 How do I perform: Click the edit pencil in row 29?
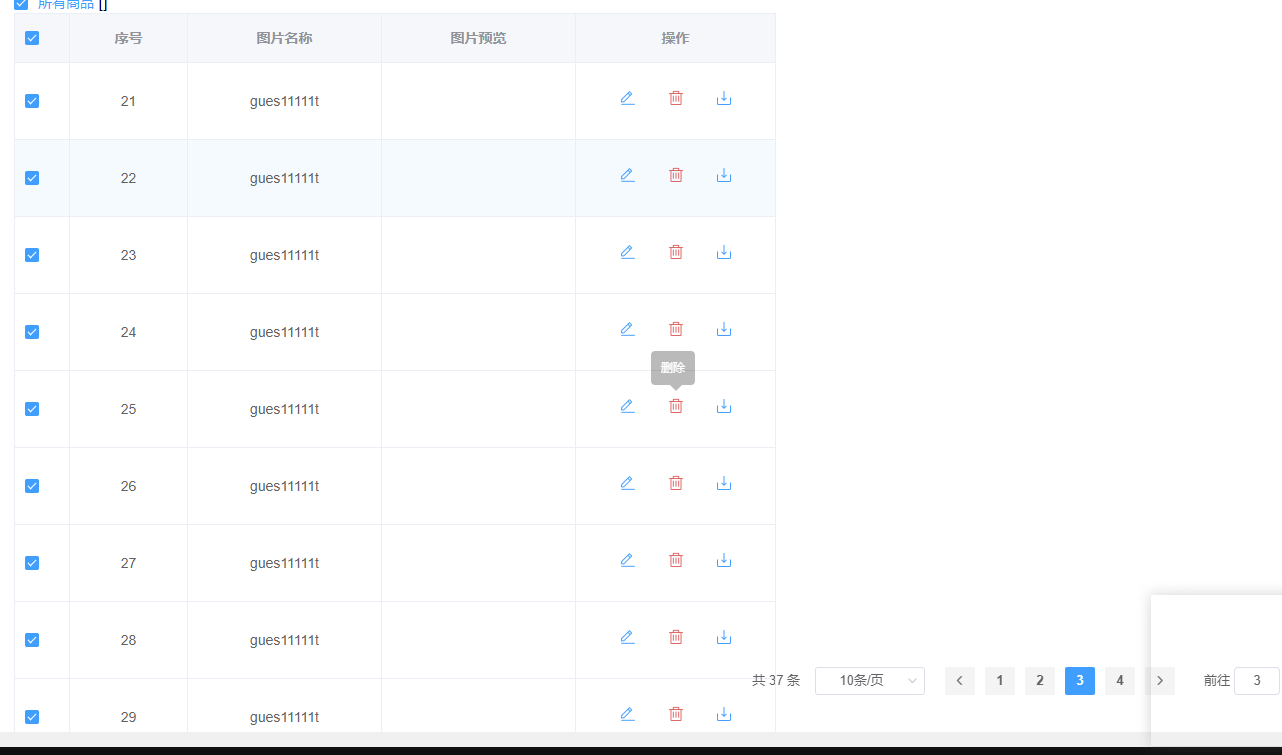click(x=628, y=714)
